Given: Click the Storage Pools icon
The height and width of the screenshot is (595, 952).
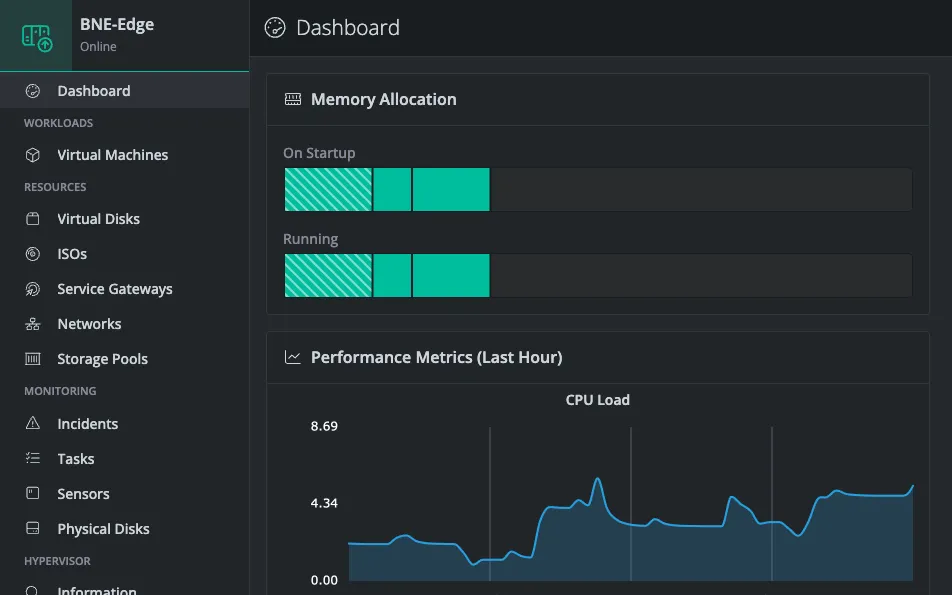Looking at the screenshot, I should click(33, 359).
